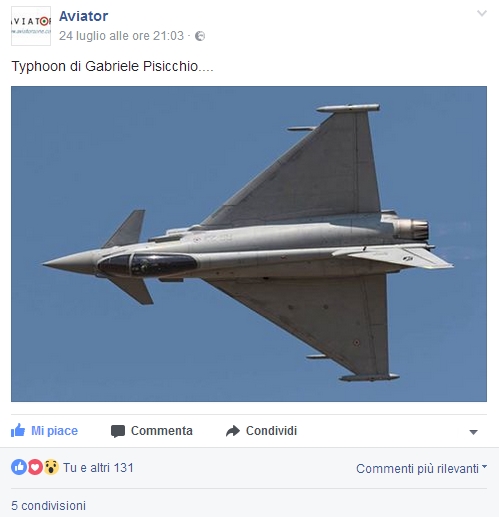Click the Aviator page profile picture
Image resolution: width=499 pixels, height=517 pixels.
pos(31,26)
